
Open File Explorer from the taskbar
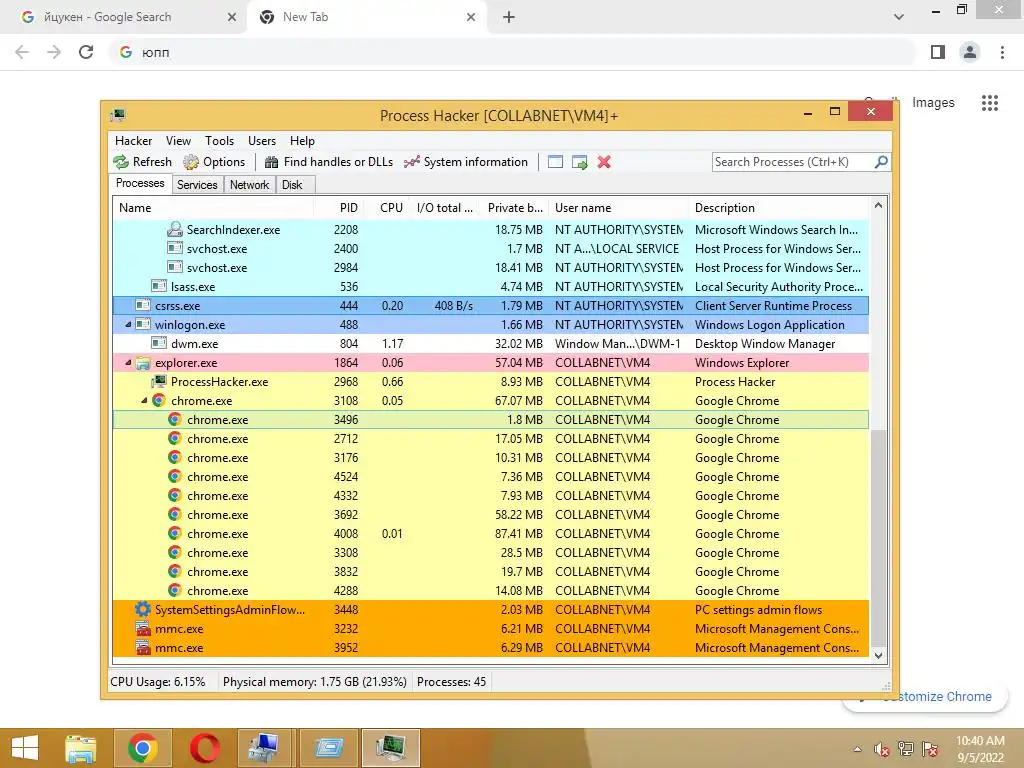click(81, 748)
